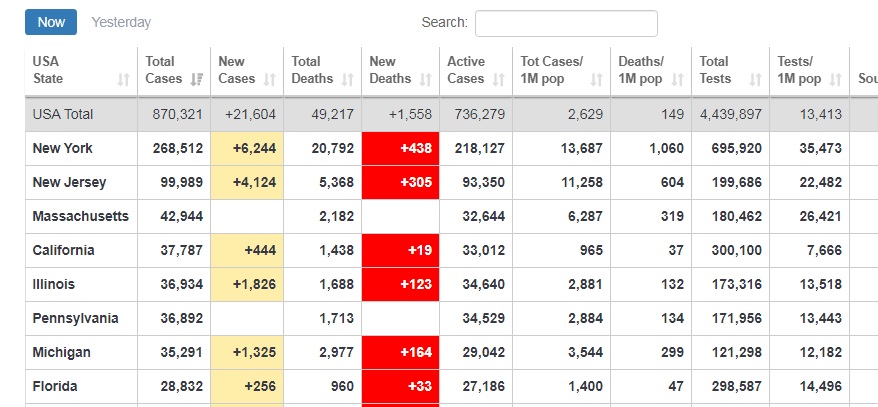Viewport: 878px width, 407px height.
Task: Click New York new deaths +438 cell
Action: pyautogui.click(x=400, y=148)
